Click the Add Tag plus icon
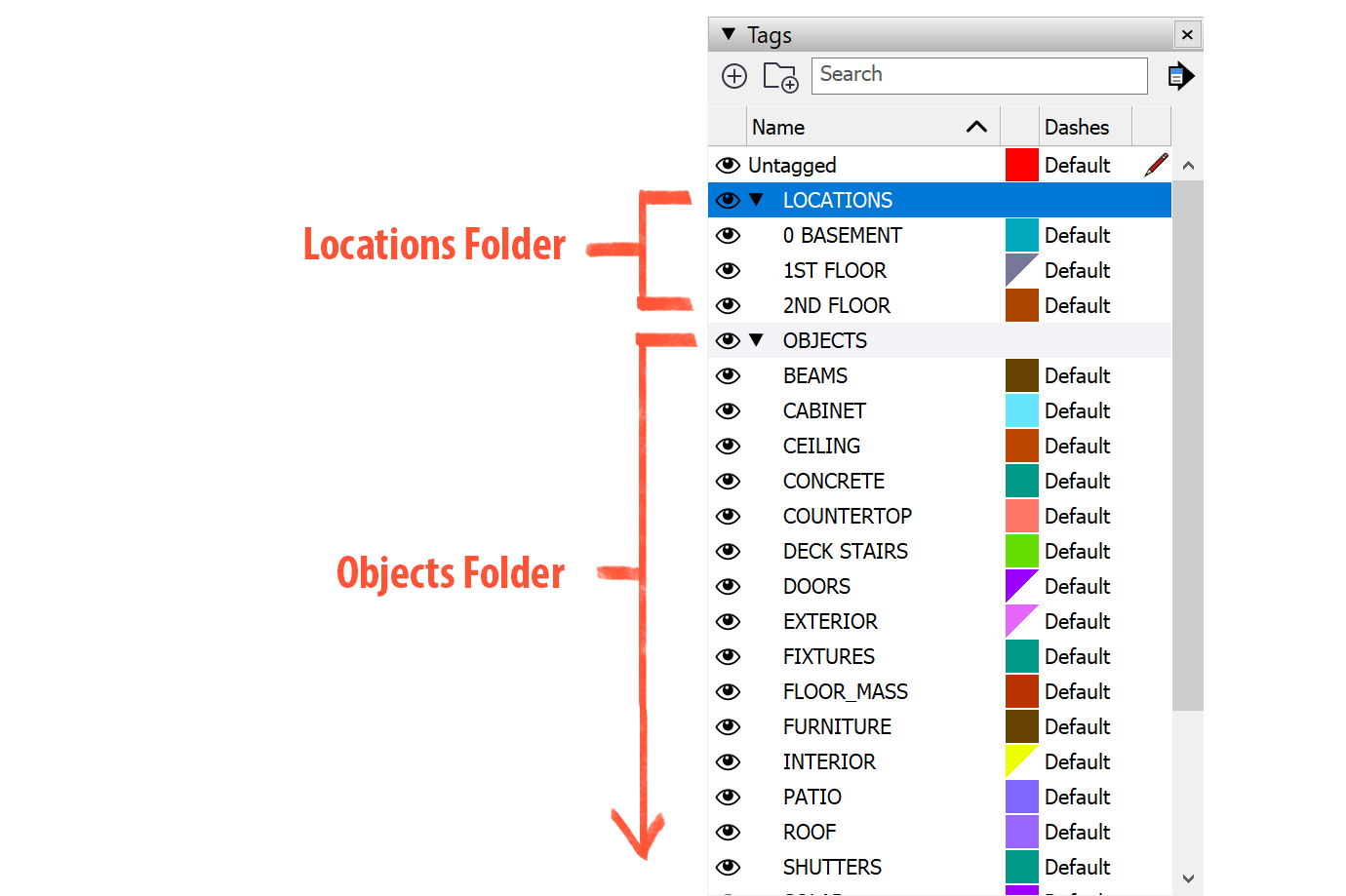This screenshot has height=896, width=1346. pos(734,76)
